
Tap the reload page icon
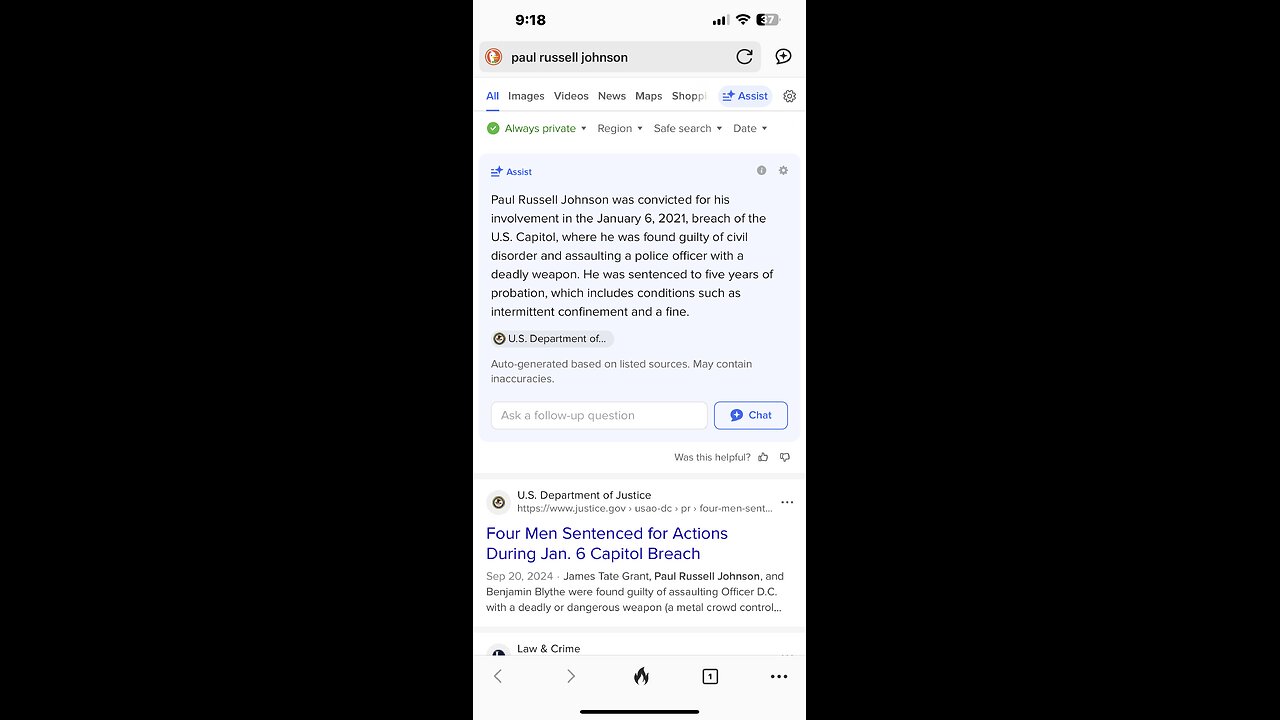744,57
